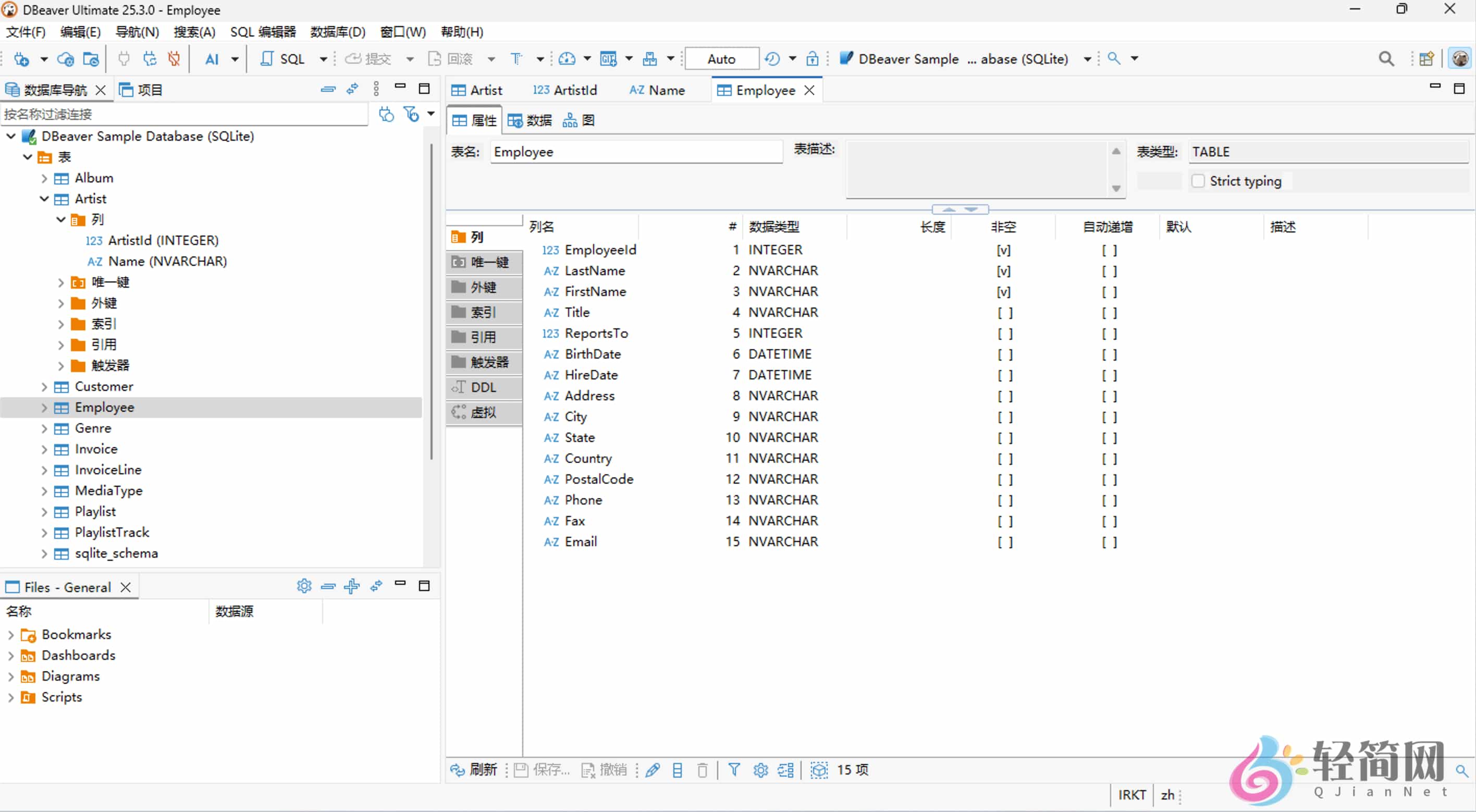Open the DDL view in the sidebar

click(483, 387)
